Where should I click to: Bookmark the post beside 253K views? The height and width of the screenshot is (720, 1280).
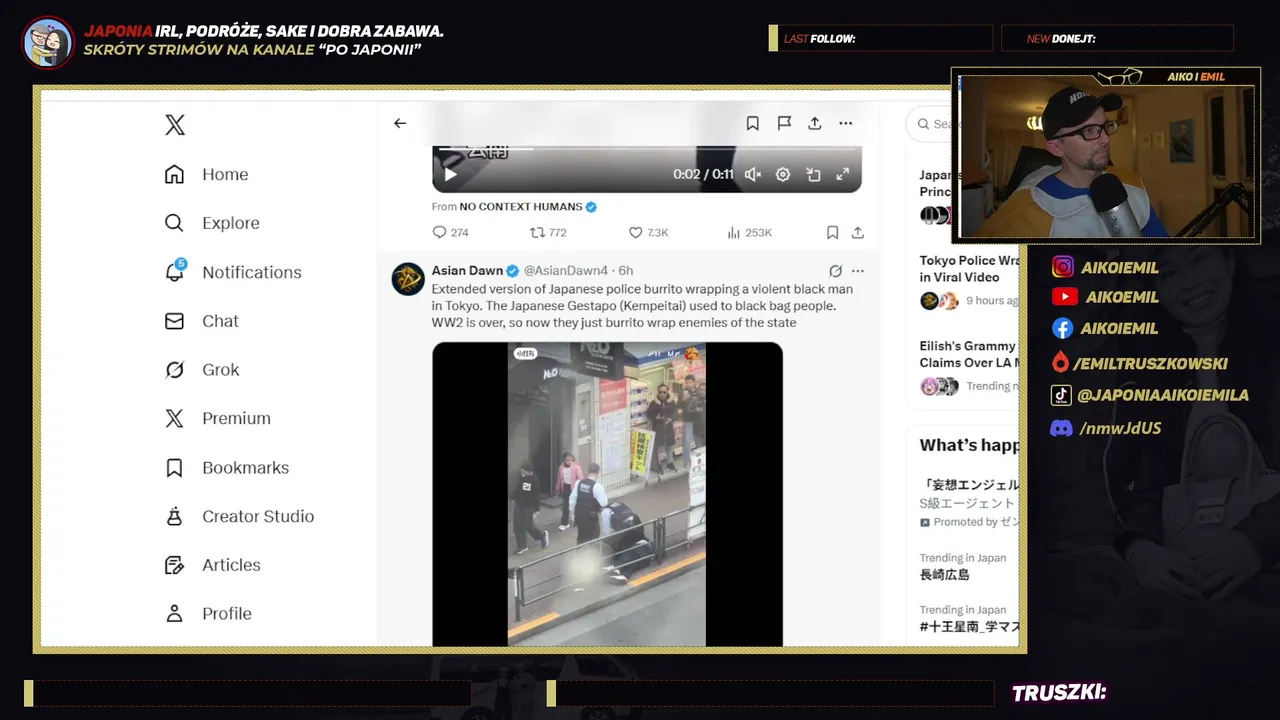832,232
